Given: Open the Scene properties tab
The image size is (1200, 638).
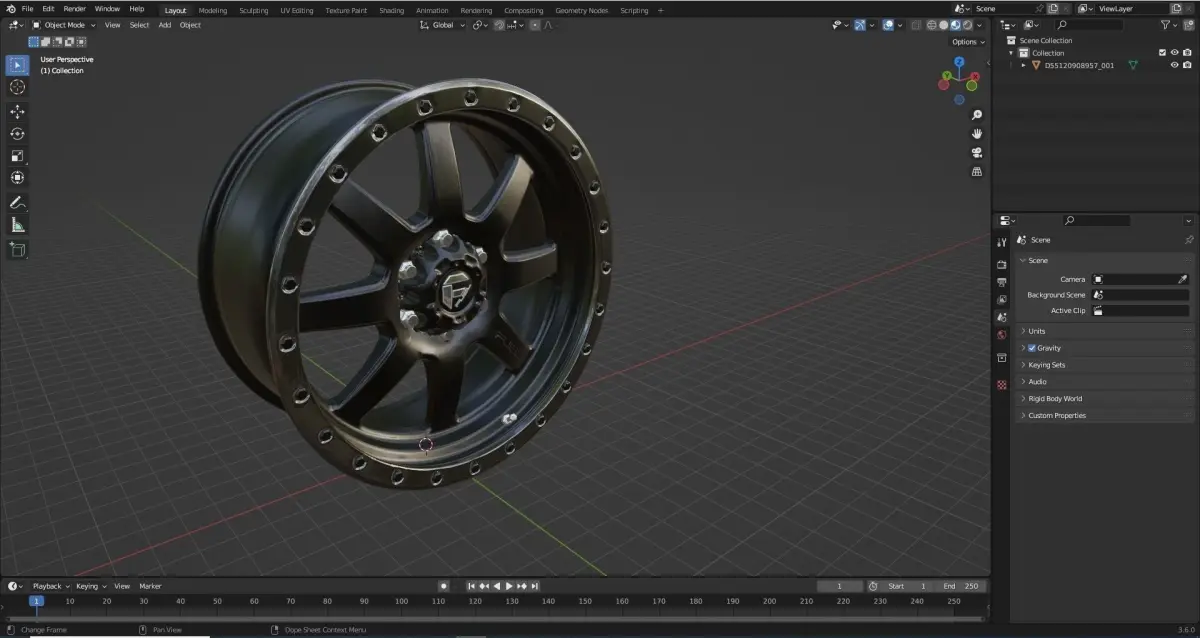Looking at the screenshot, I should [1002, 317].
